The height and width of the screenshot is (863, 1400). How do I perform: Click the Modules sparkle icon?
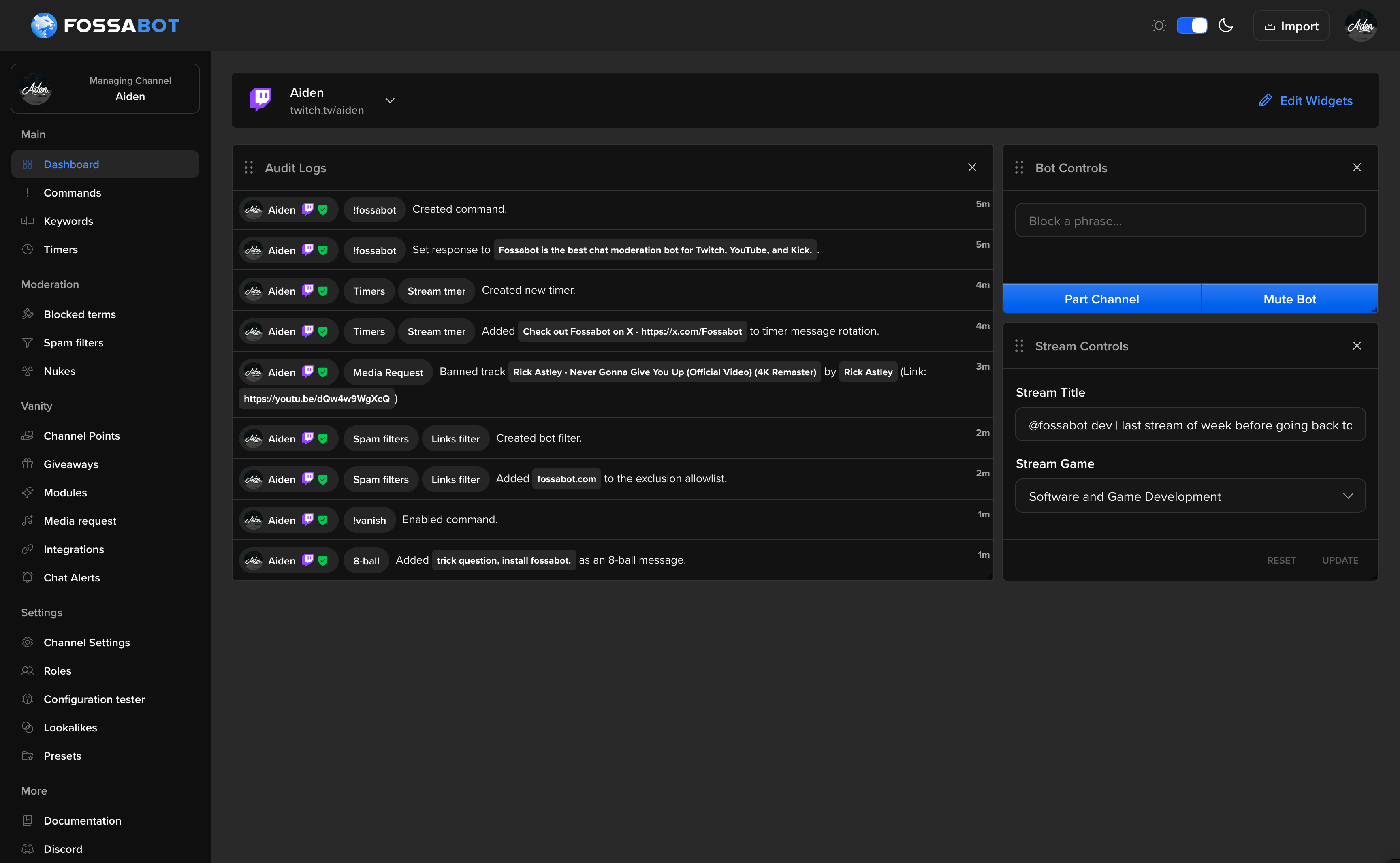tap(28, 493)
